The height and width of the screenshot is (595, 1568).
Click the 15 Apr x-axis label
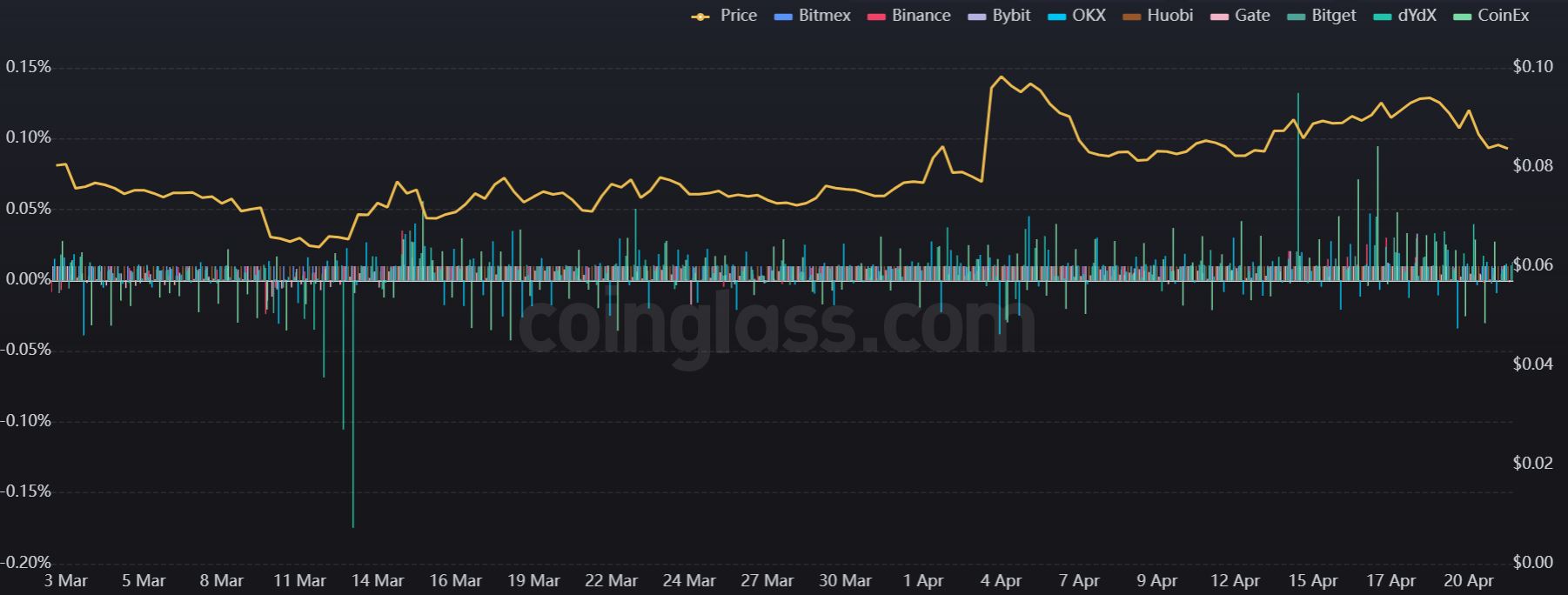click(x=1313, y=580)
